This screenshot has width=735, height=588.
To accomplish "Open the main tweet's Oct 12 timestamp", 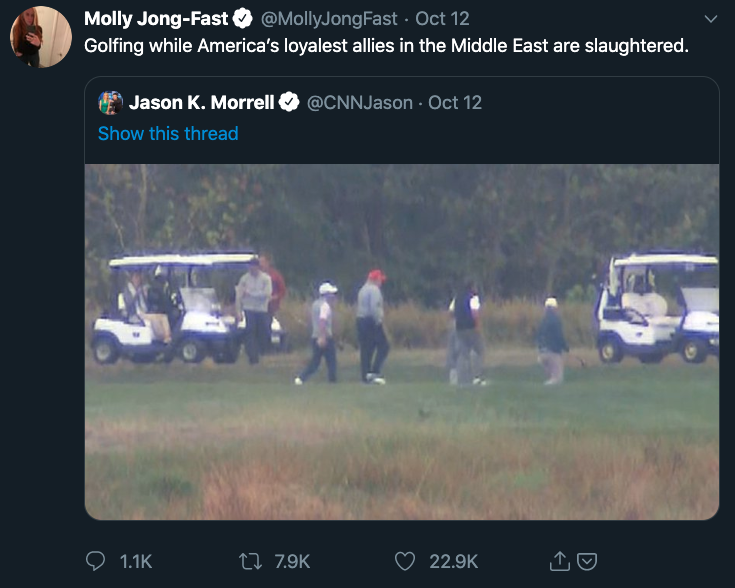I will 443,19.
